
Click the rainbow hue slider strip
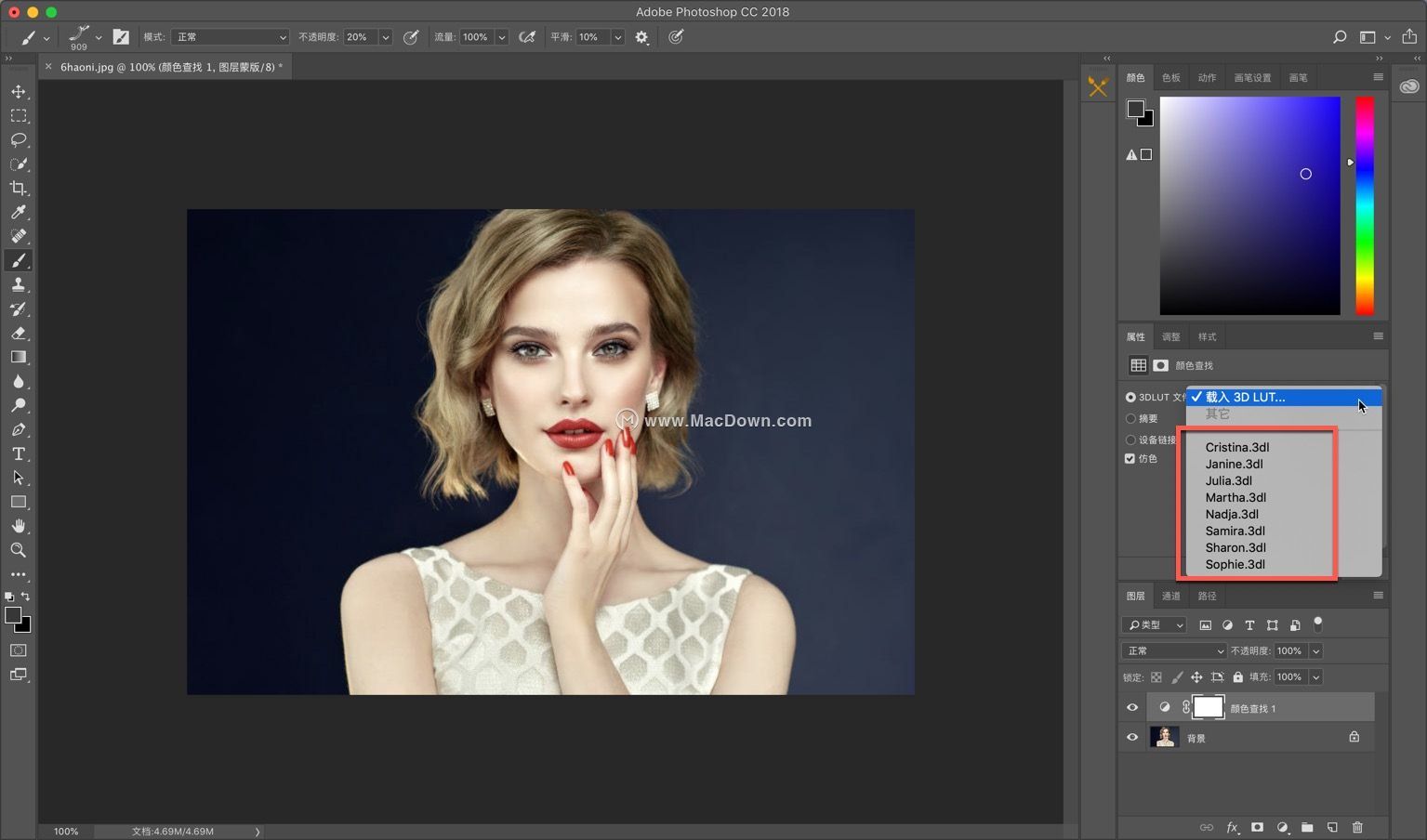1364,204
